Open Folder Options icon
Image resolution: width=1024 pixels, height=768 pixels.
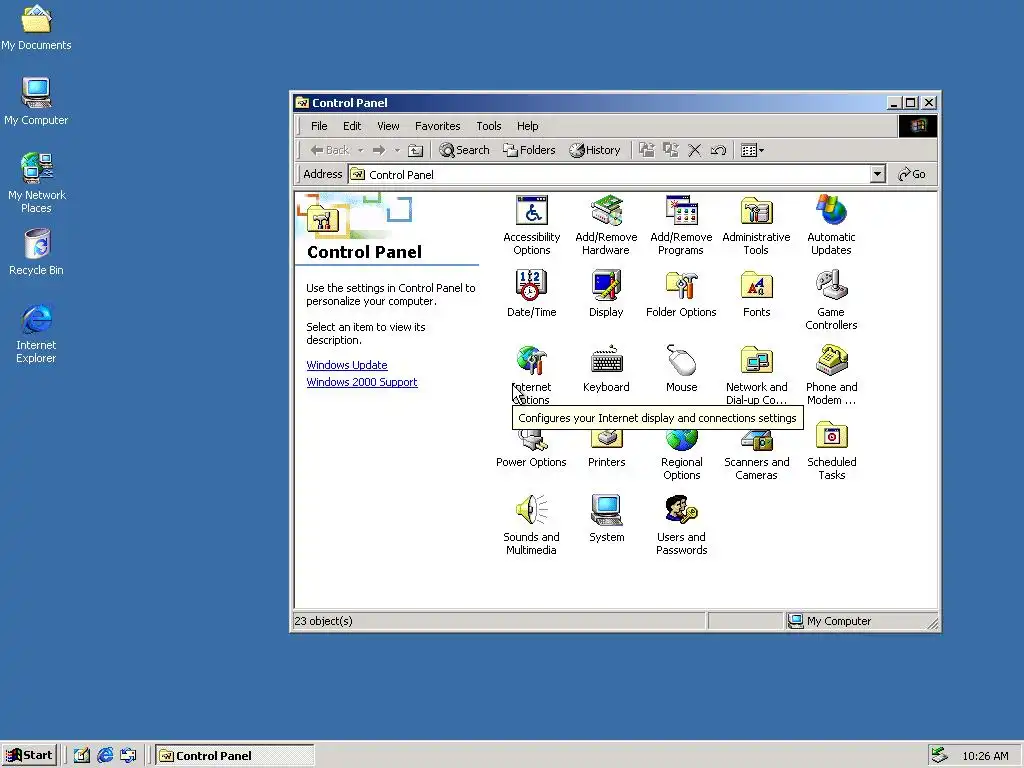pos(681,294)
